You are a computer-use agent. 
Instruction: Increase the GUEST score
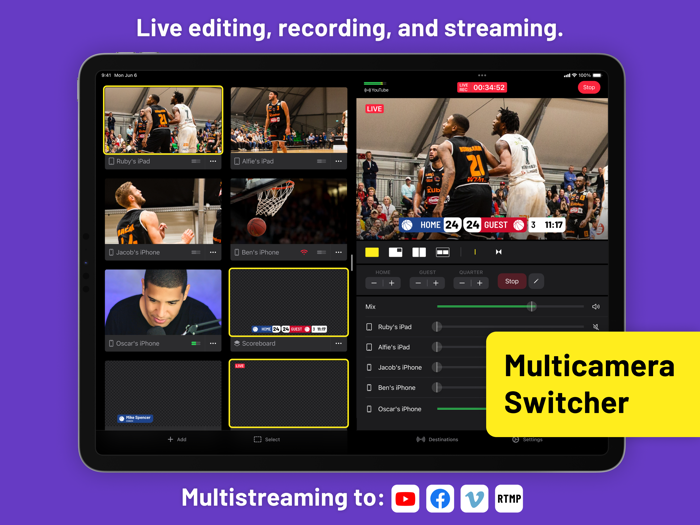pyautogui.click(x=436, y=283)
